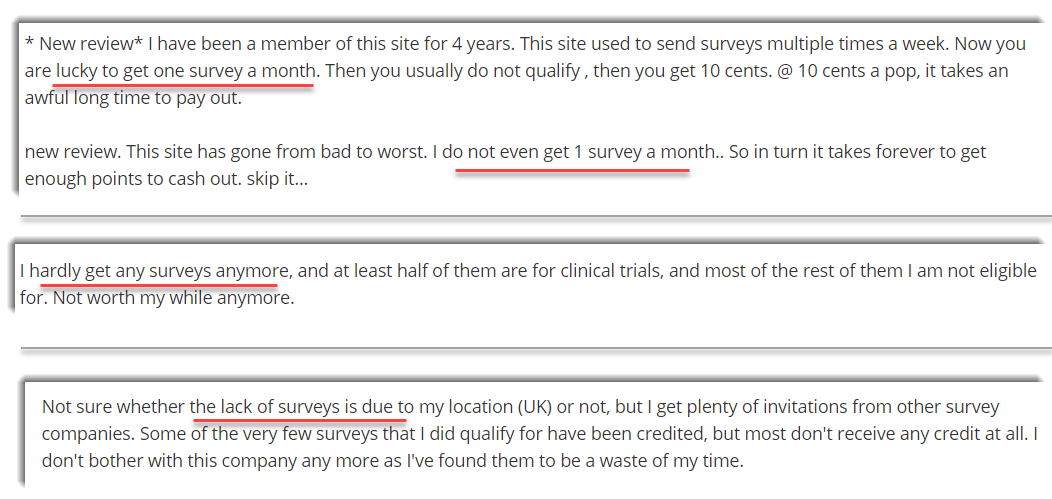
Task: Click the text "awful long time to pay out"
Action: tap(133, 99)
